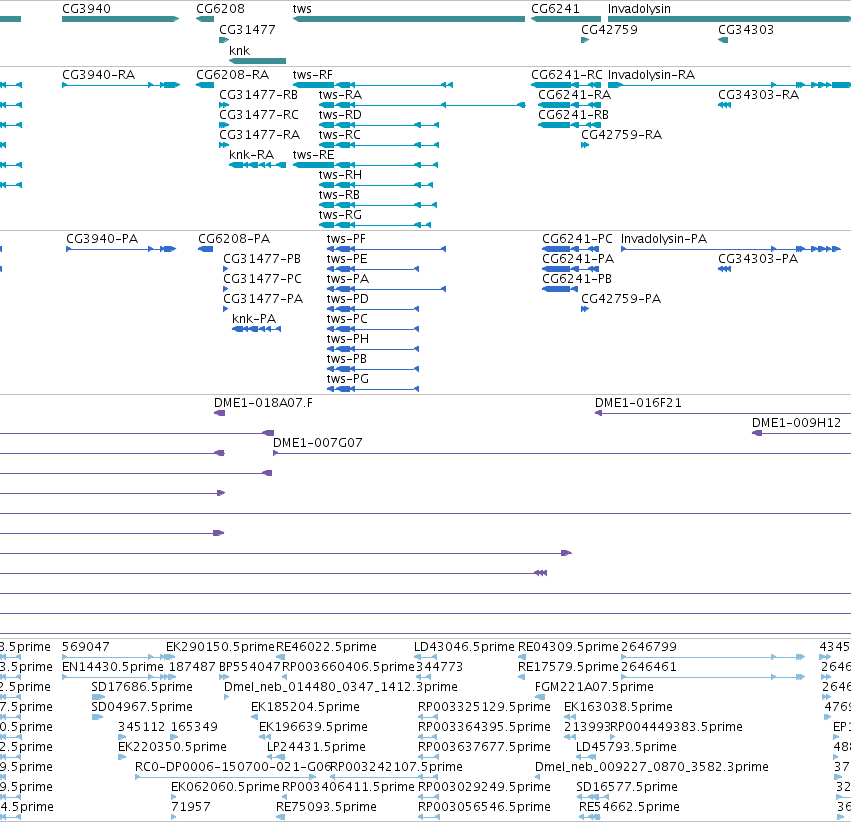The width and height of the screenshot is (851, 822).
Task: Click transcript tws-RD label
Action: (340, 114)
